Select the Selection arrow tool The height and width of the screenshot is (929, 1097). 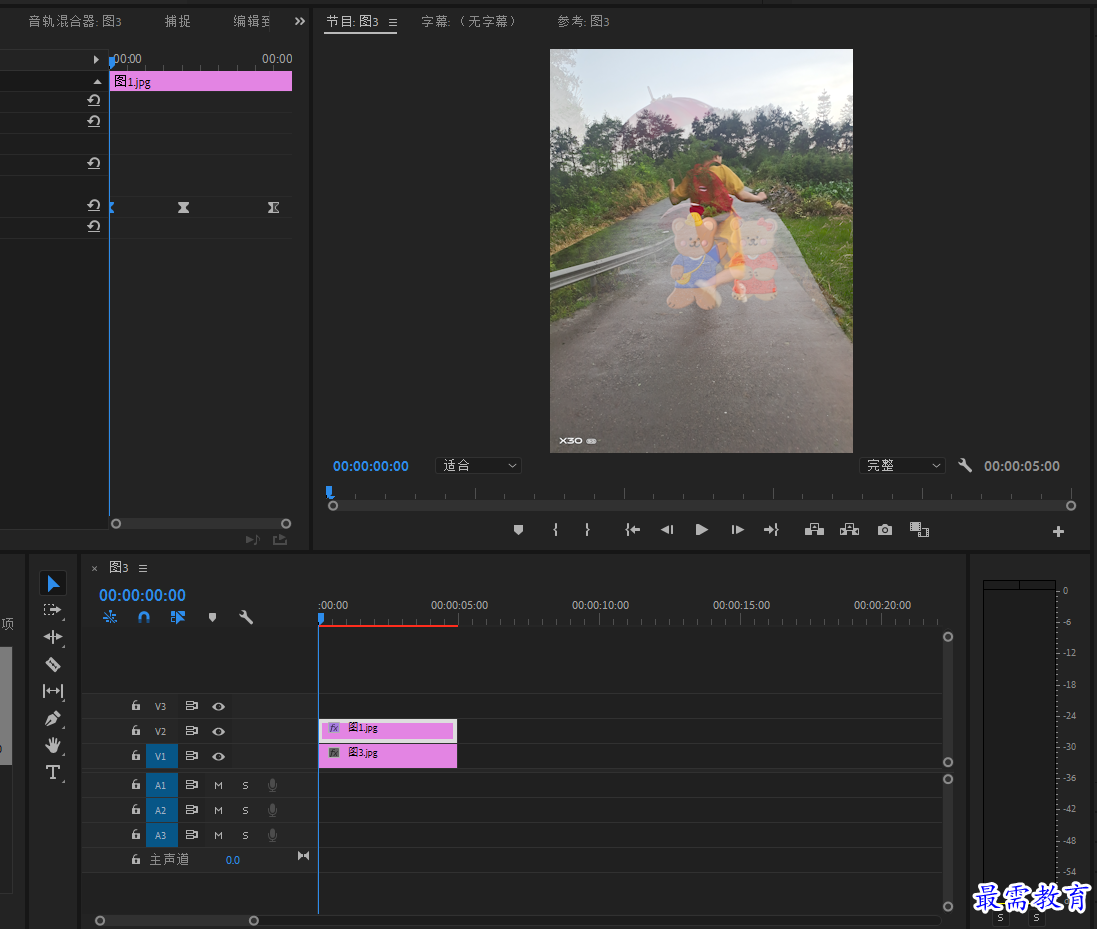click(x=53, y=583)
